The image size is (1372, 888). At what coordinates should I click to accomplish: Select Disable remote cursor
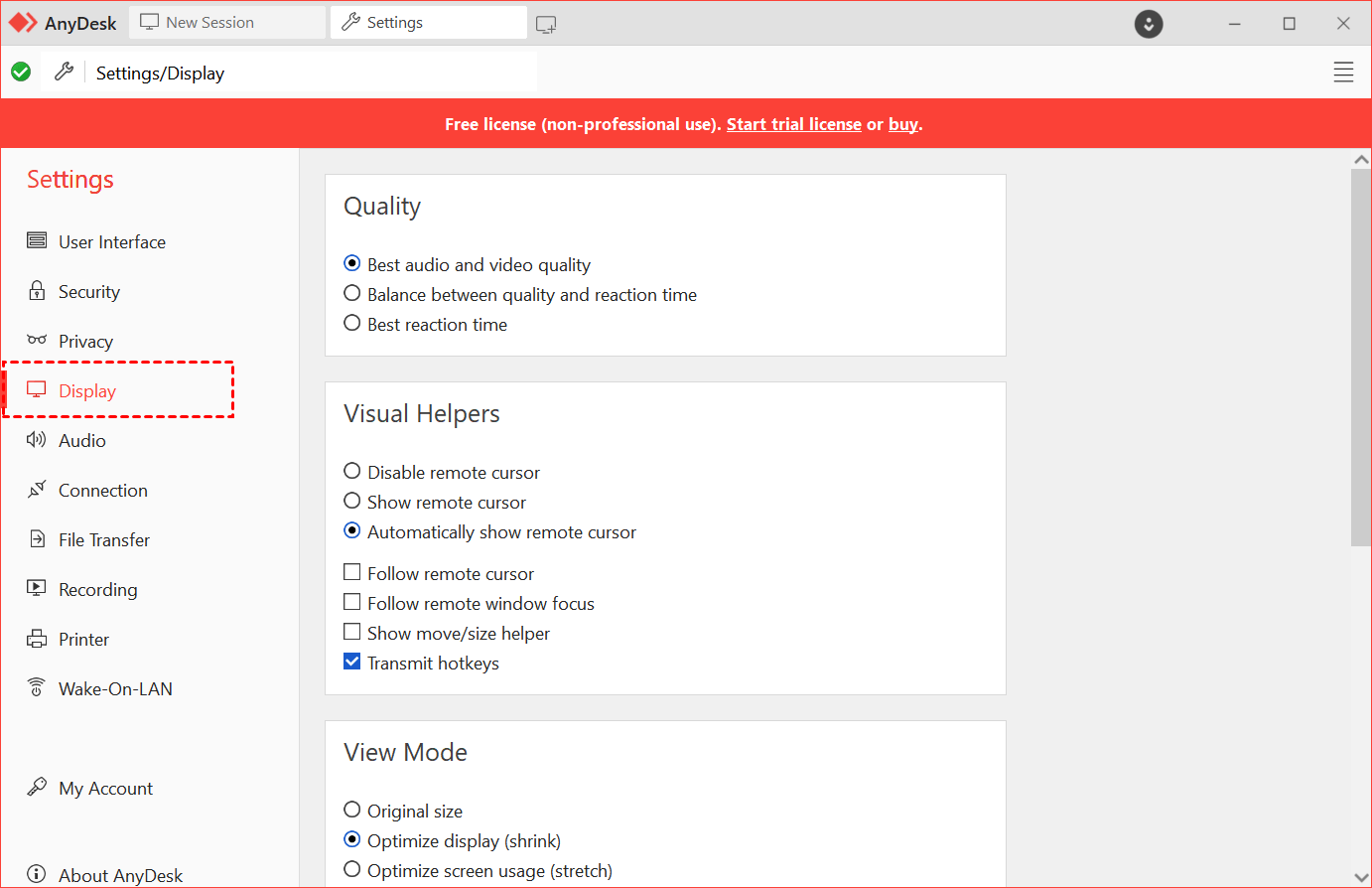click(x=442, y=472)
